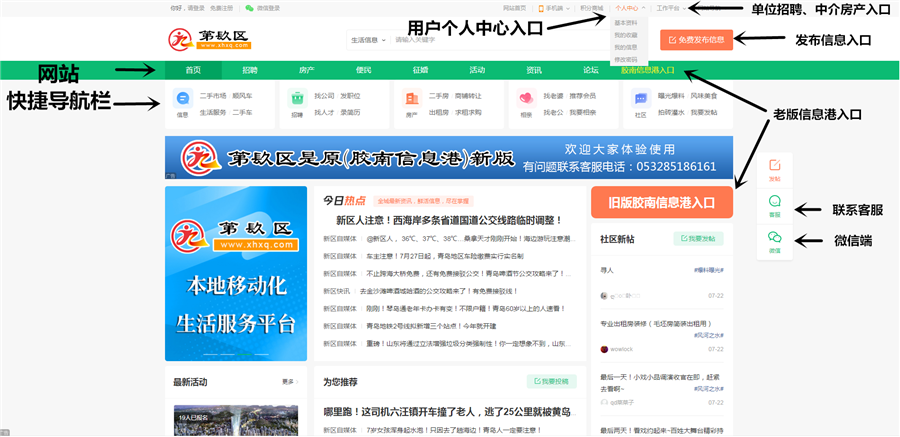Click the 积分商城 top link
Screen dimensions: 900x437
coord(591,8)
